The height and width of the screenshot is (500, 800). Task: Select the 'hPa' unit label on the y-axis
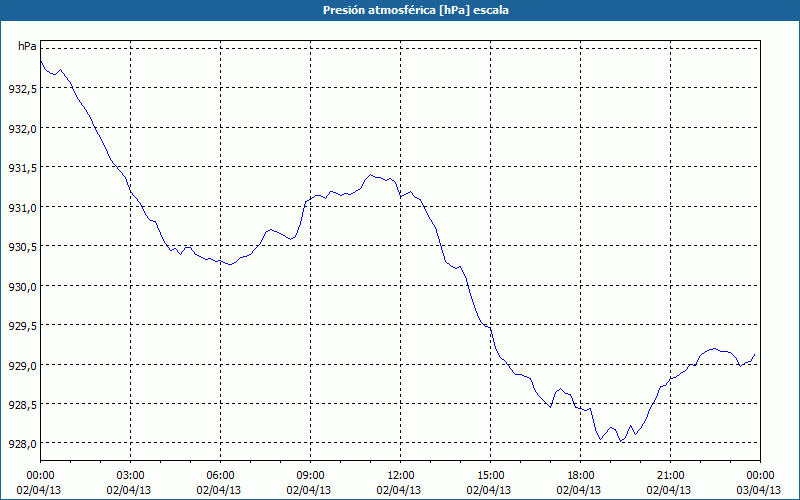point(27,46)
